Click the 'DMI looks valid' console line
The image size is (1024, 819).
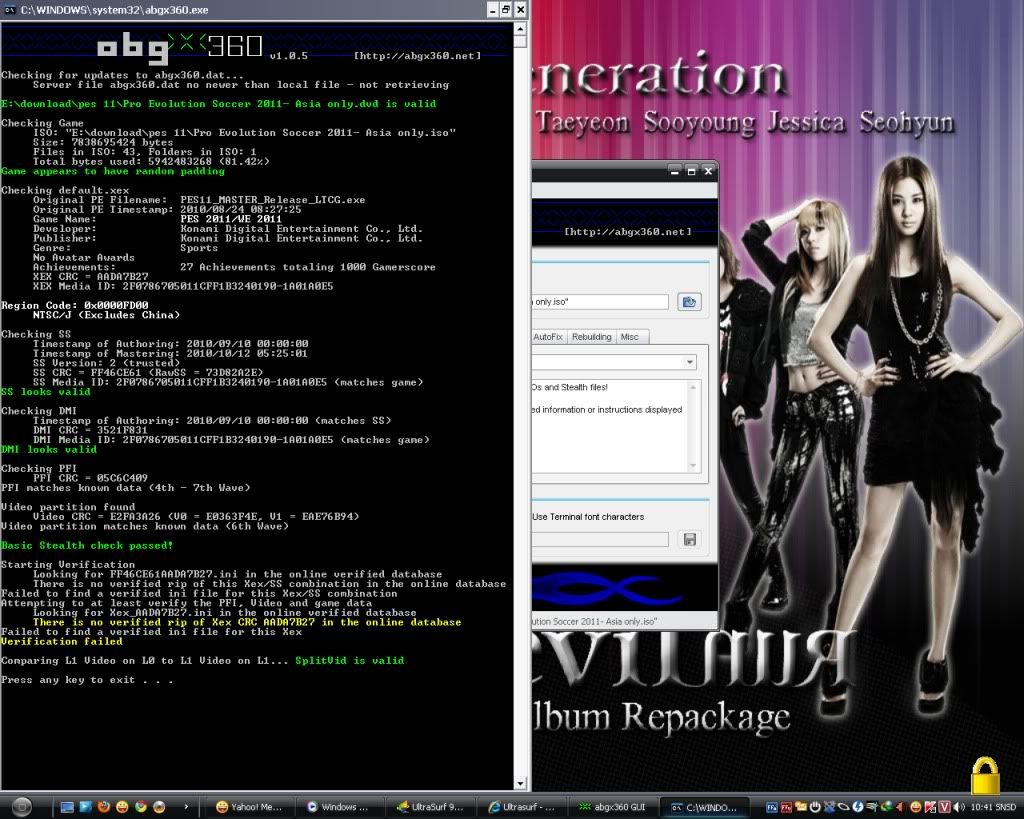[x=49, y=449]
